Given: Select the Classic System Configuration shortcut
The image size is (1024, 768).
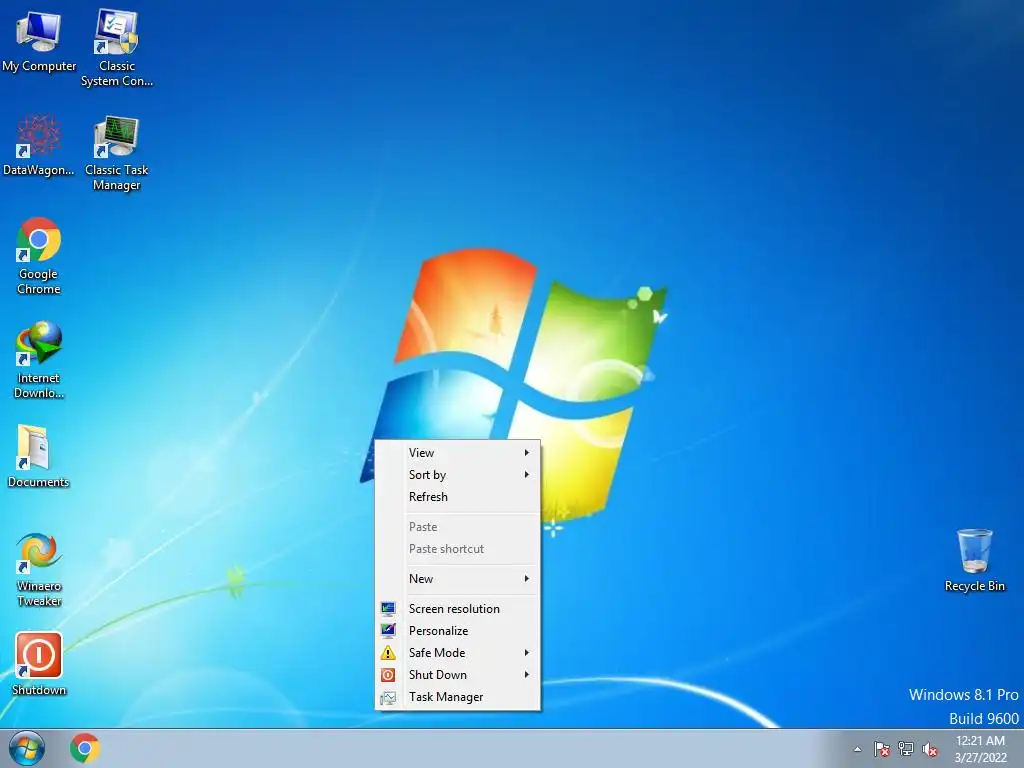Looking at the screenshot, I should [117, 48].
